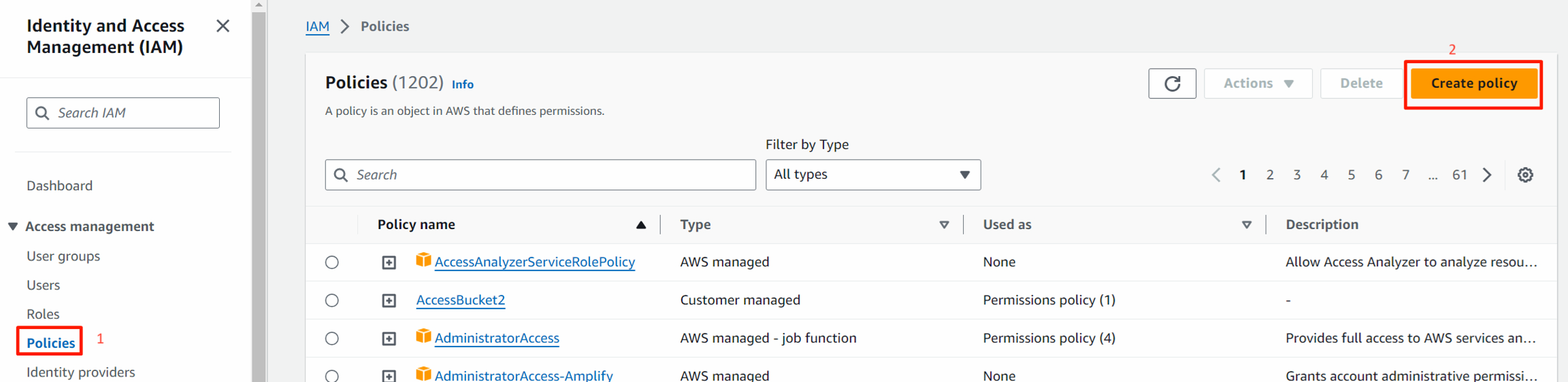1568x382 pixels.
Task: Click the refresh policies icon button
Action: pyautogui.click(x=1171, y=84)
